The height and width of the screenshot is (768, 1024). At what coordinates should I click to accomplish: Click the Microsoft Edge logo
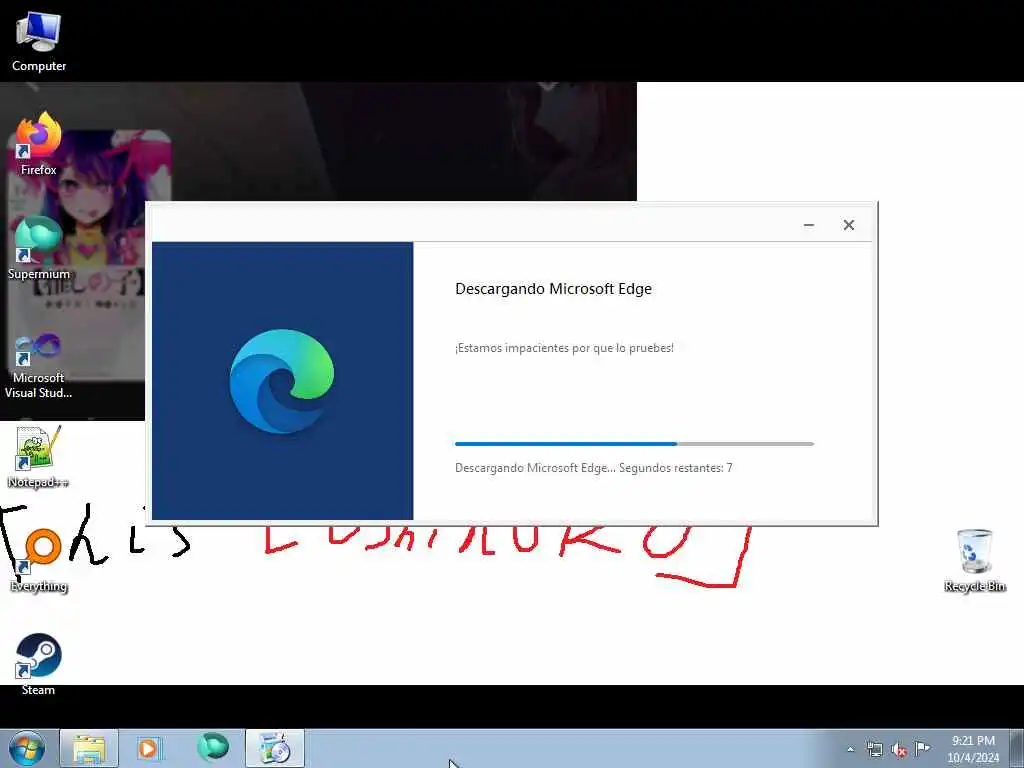point(282,381)
